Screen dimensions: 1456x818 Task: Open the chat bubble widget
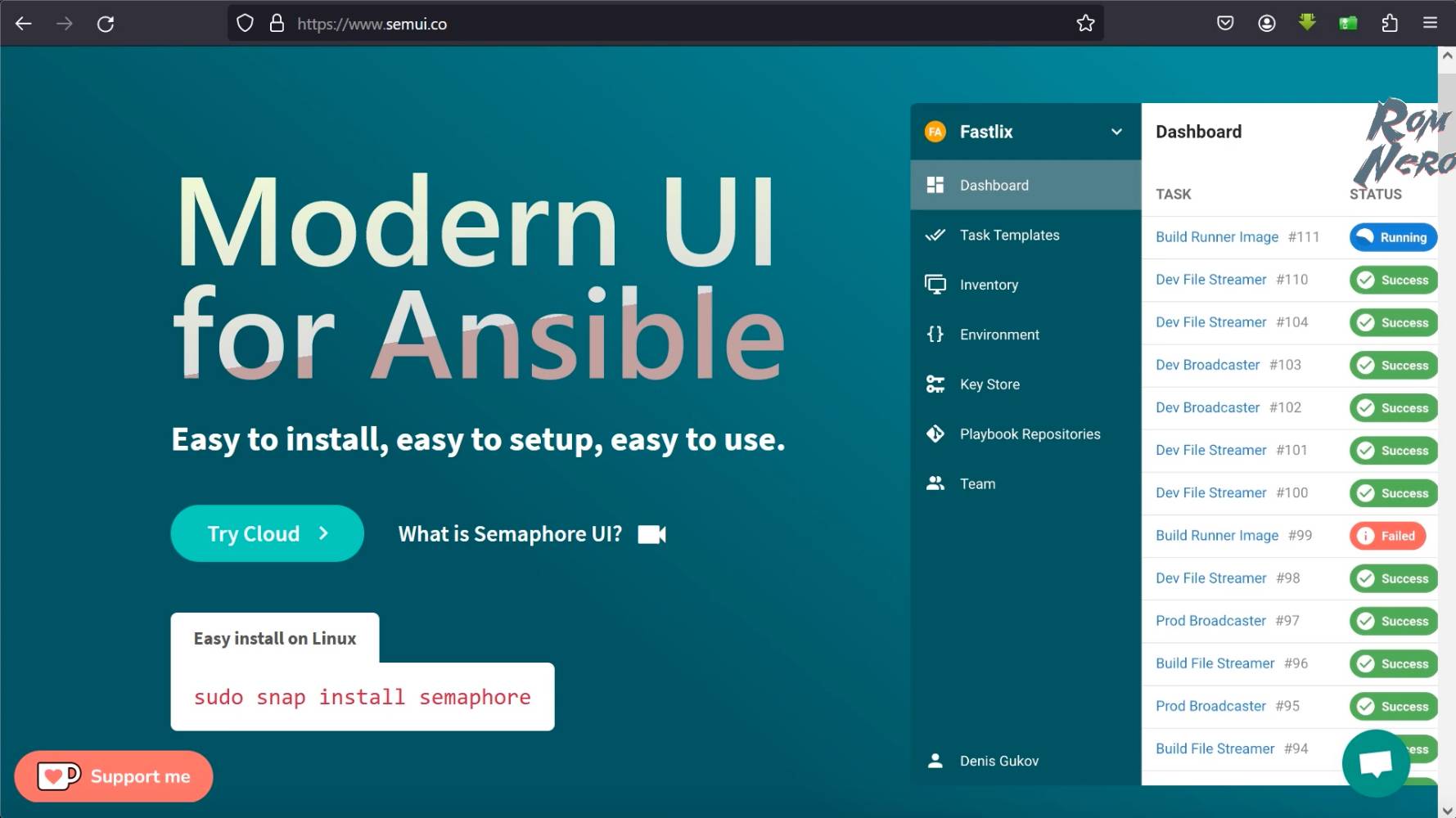tap(1376, 762)
